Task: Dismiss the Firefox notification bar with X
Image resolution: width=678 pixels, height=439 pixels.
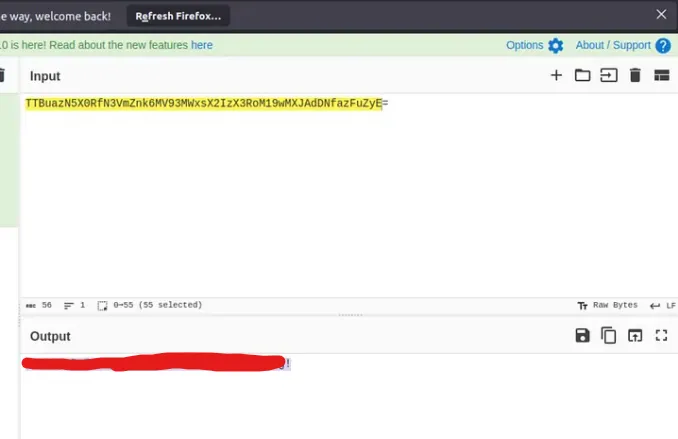Action: click(661, 15)
